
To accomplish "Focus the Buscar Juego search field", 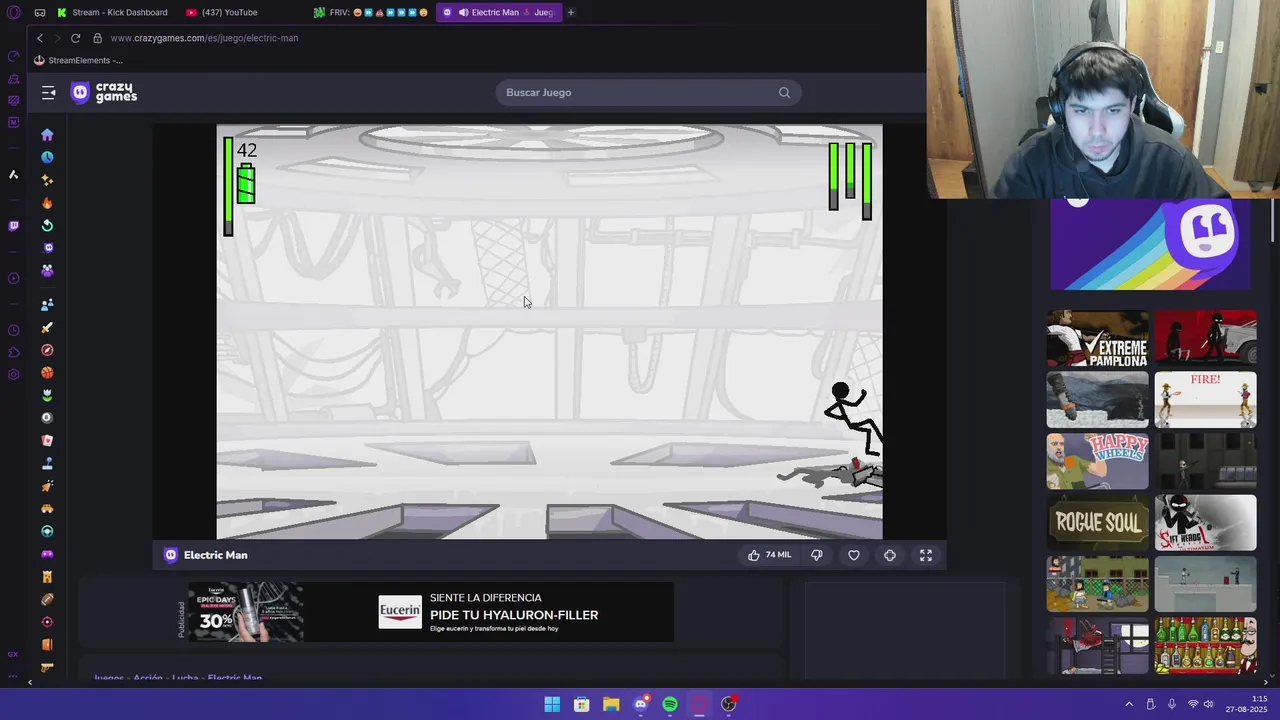I will pos(647,92).
